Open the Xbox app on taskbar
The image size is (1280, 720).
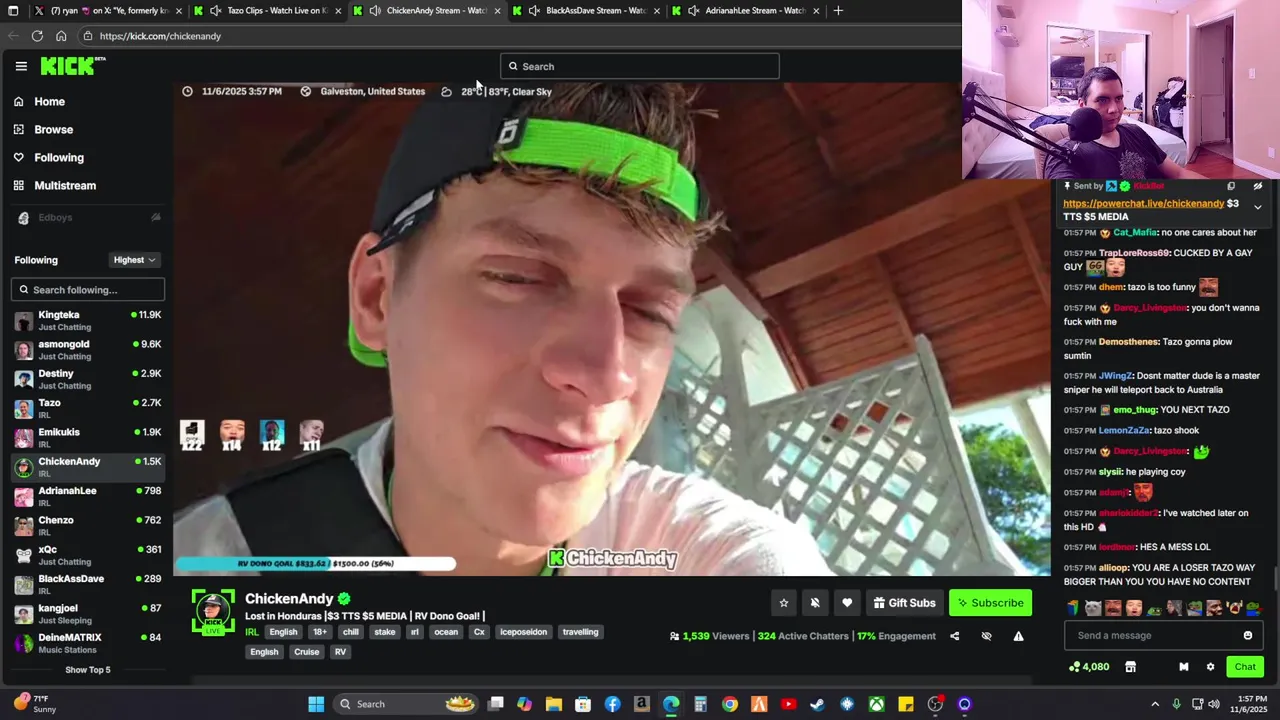(876, 704)
